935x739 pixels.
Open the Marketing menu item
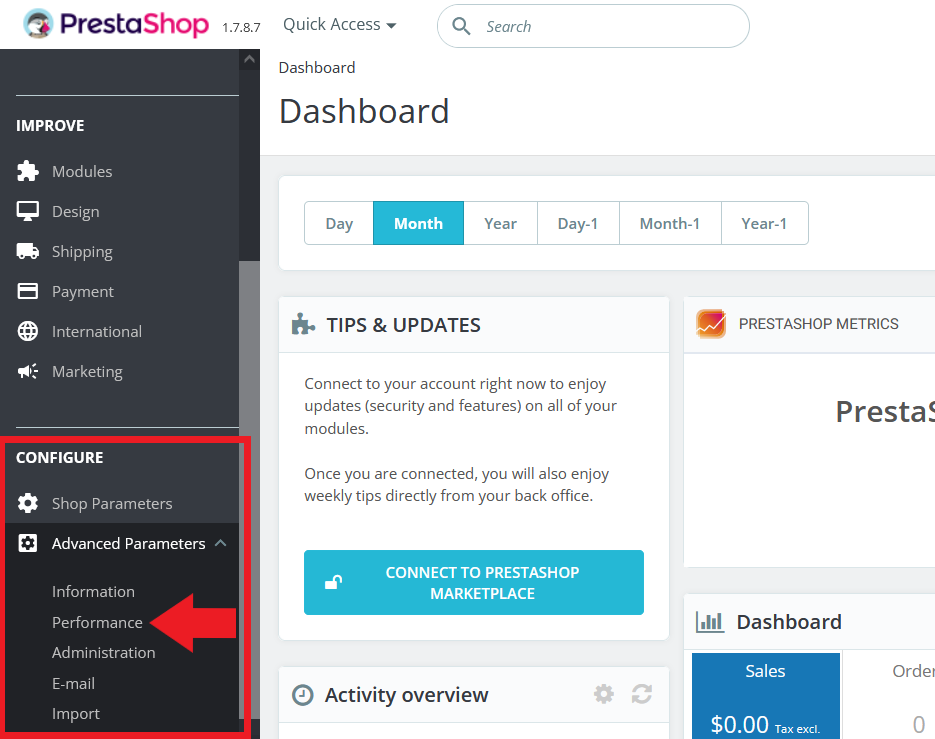coord(87,372)
